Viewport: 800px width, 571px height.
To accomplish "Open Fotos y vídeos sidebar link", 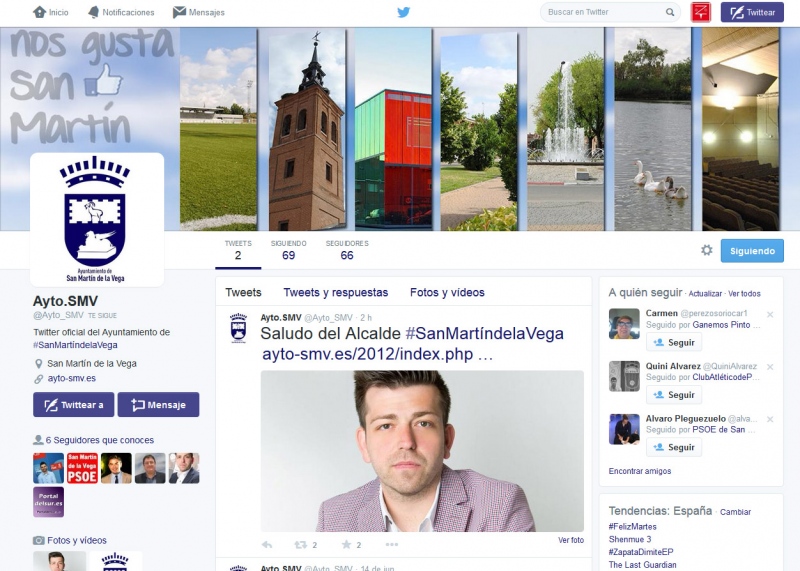I will (x=77, y=540).
